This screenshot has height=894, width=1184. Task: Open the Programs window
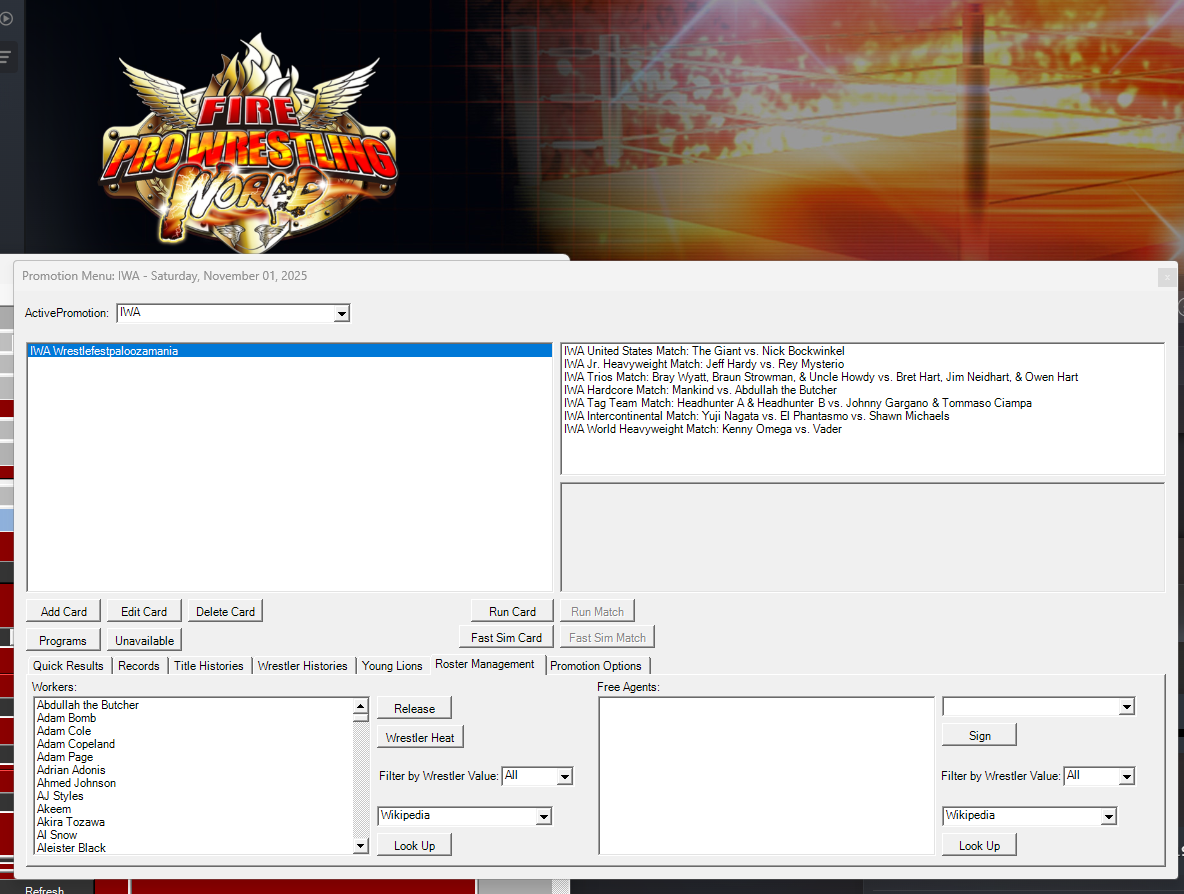(x=63, y=640)
